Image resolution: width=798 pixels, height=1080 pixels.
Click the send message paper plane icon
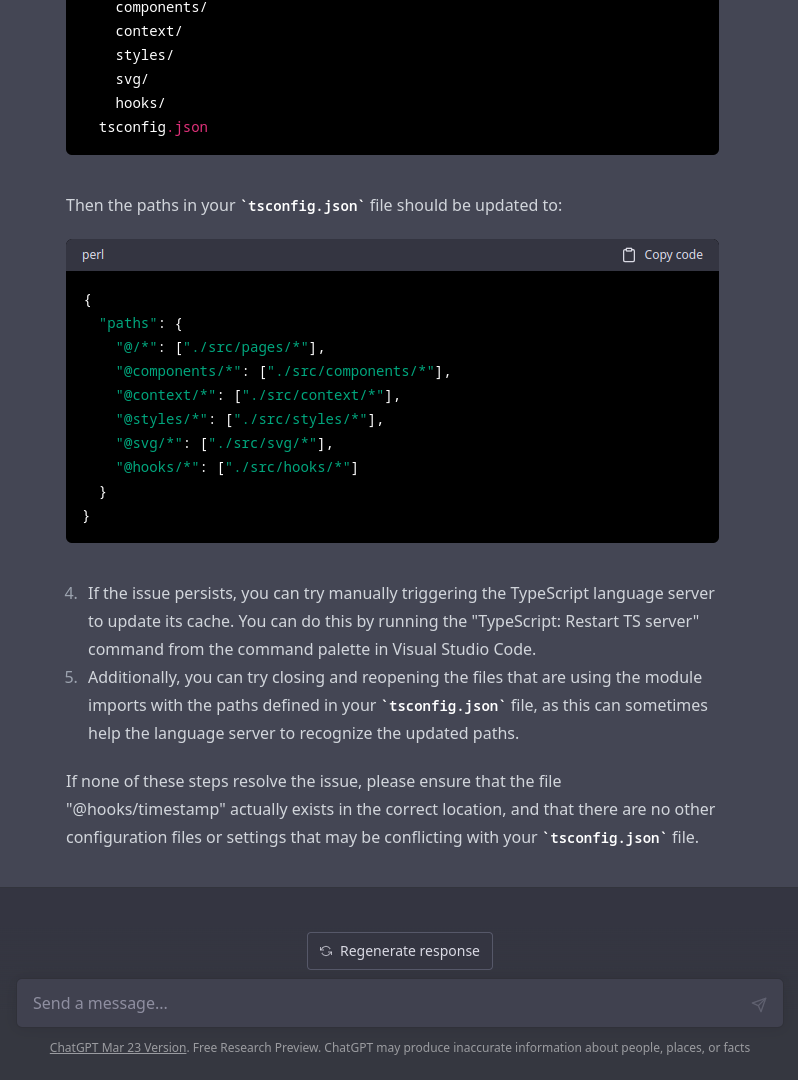759,1004
